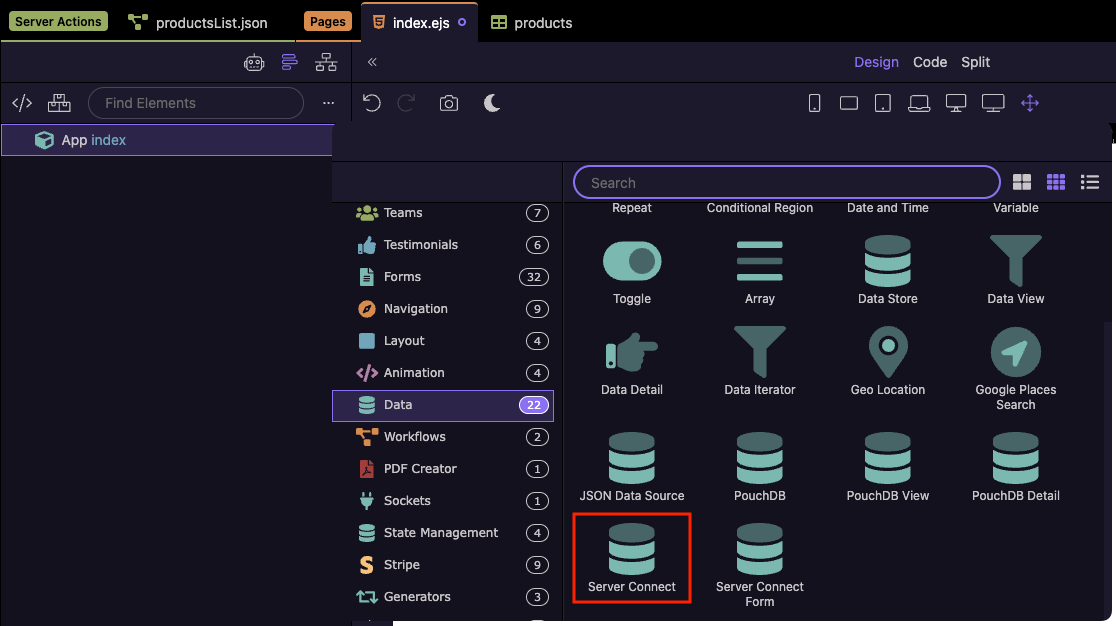1116x626 pixels.
Task: Open the three-dots more options menu
Action: [x=328, y=103]
